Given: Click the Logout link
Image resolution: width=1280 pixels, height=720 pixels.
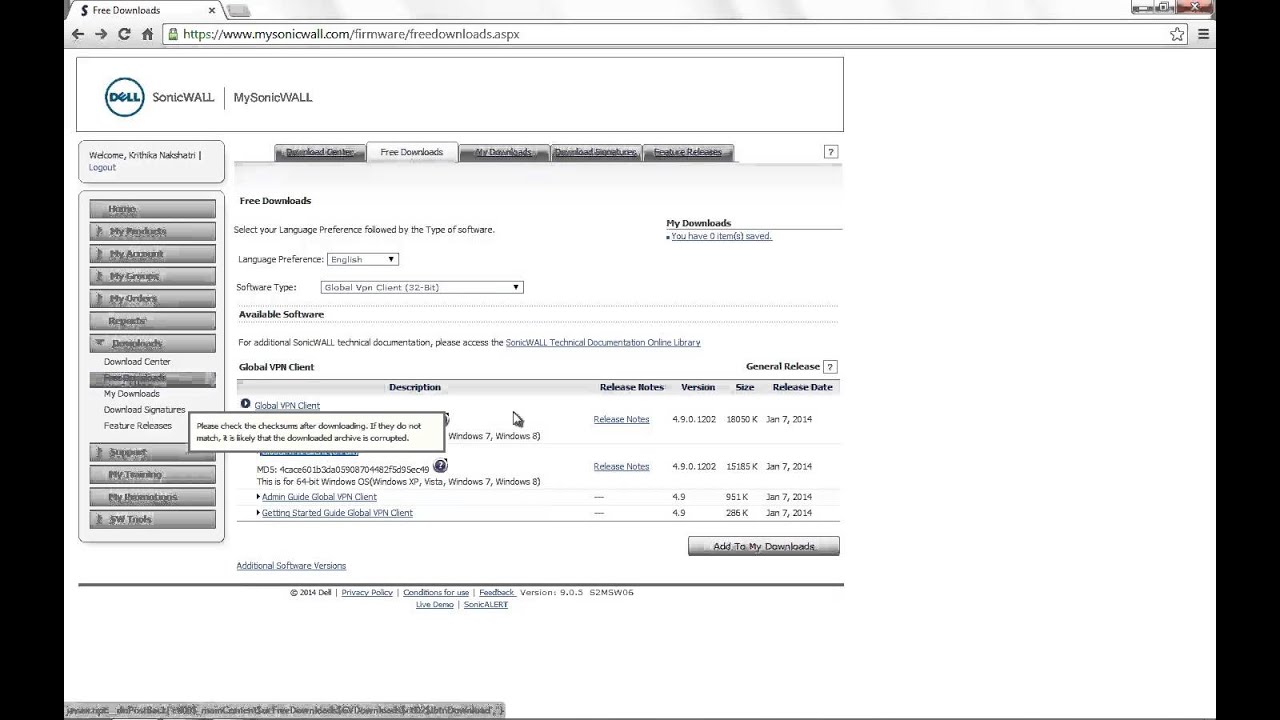Looking at the screenshot, I should pyautogui.click(x=102, y=167).
